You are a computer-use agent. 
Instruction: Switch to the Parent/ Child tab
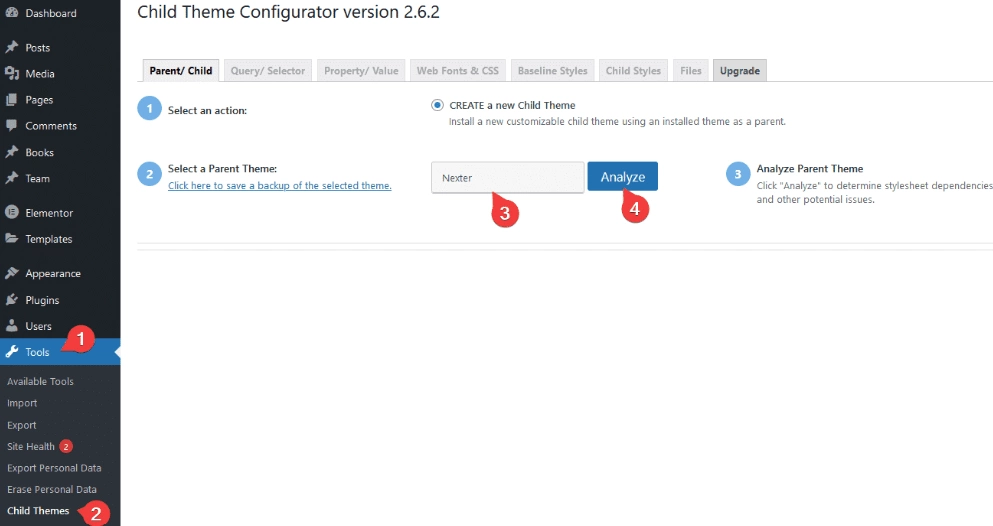coord(181,71)
